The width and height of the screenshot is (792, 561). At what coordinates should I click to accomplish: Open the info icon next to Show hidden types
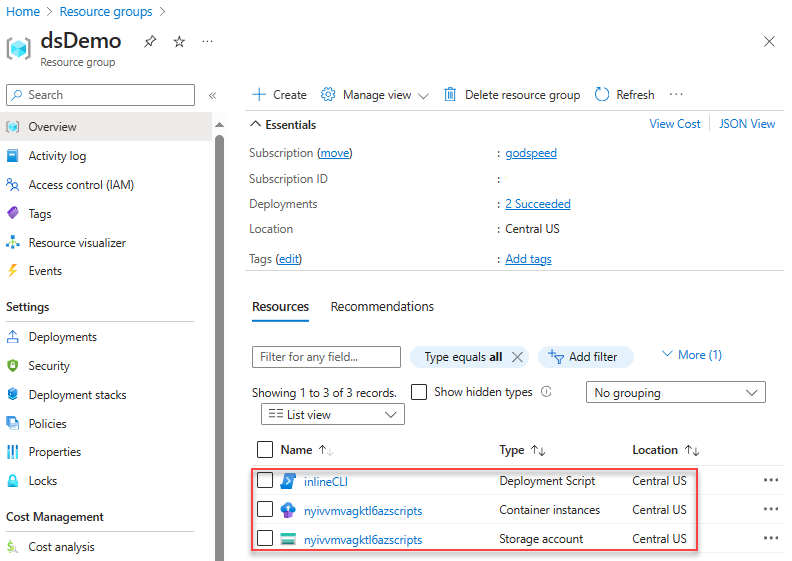tap(546, 392)
